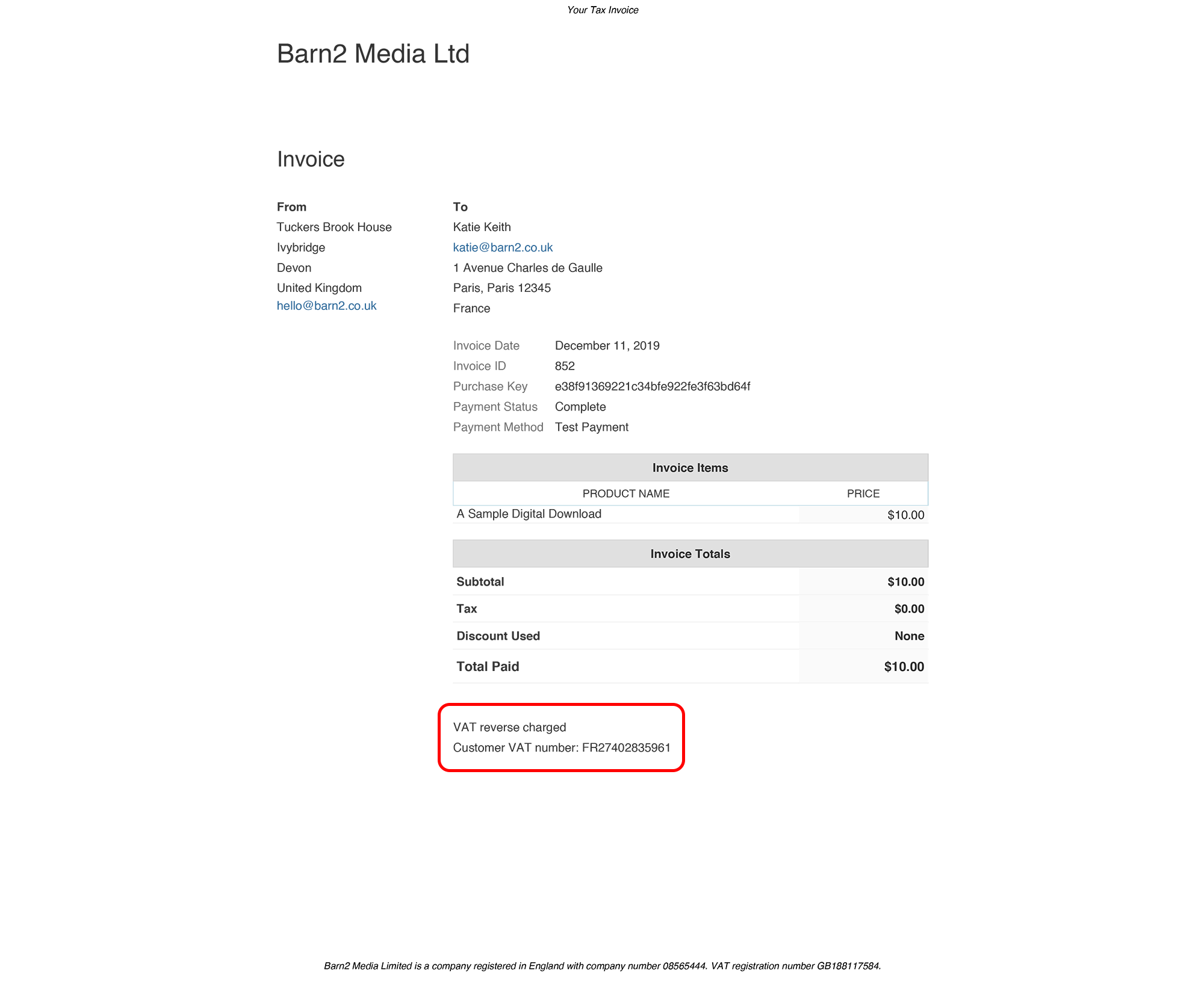Click the Barn2 Media Ltd heading
Screen dimensions: 1204x999
coord(373,54)
